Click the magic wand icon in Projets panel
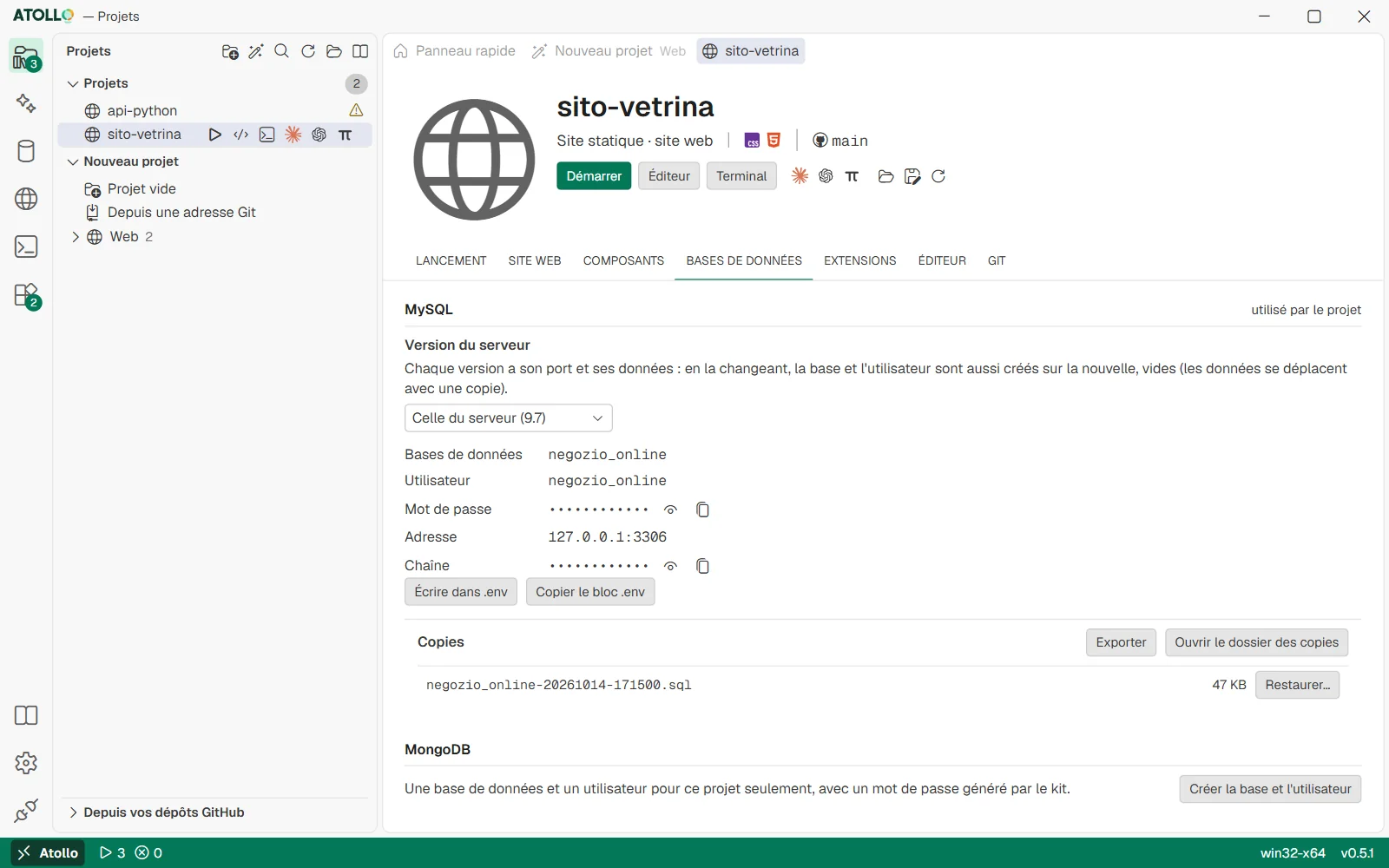Viewport: 1389px width, 868px height. pyautogui.click(x=256, y=51)
